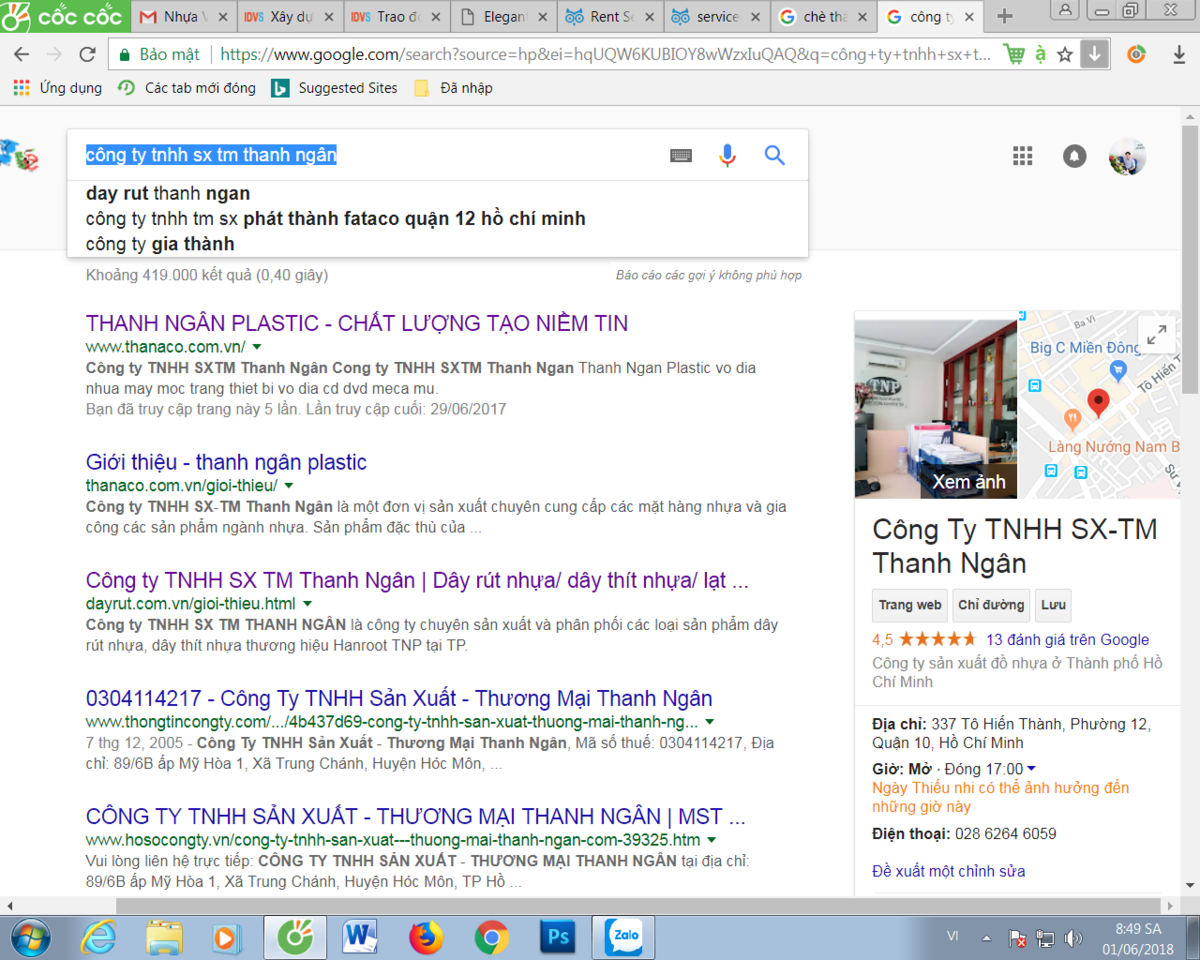Open Google notifications bell

click(x=1075, y=156)
